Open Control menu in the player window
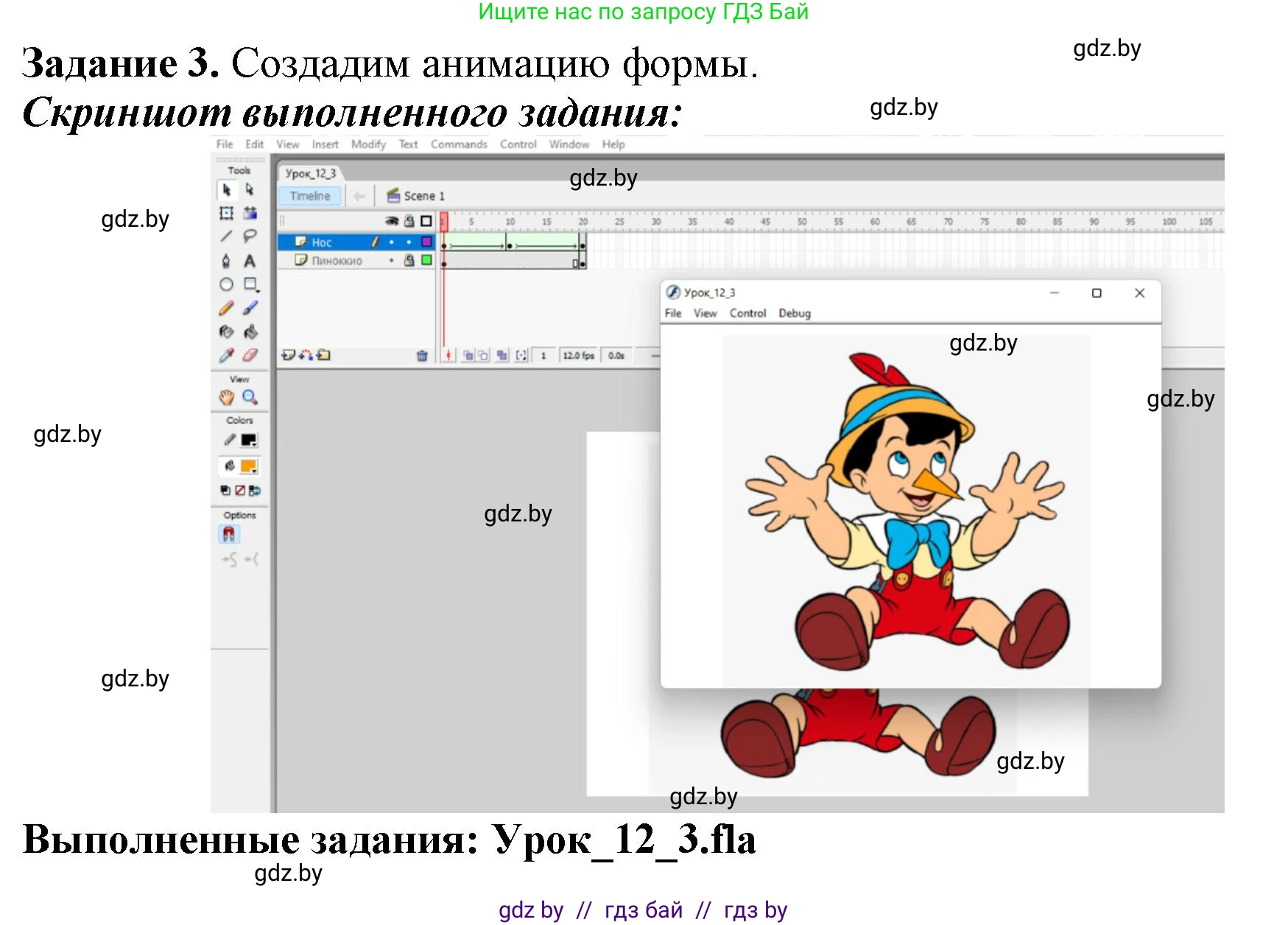 click(747, 314)
